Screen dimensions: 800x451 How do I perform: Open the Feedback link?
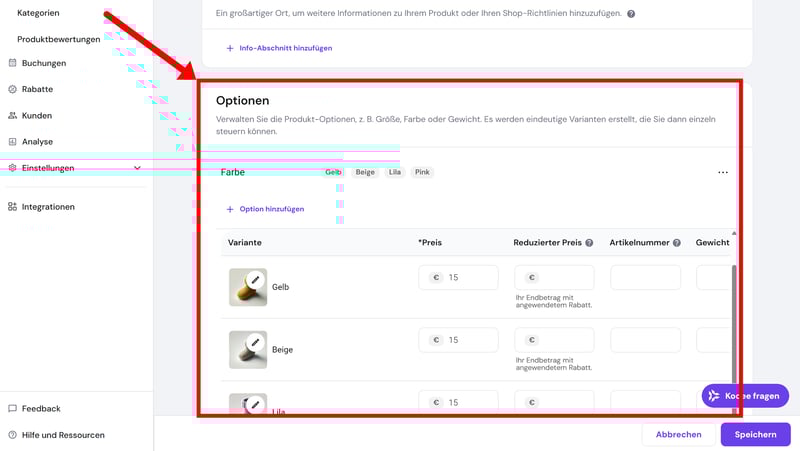pos(41,409)
